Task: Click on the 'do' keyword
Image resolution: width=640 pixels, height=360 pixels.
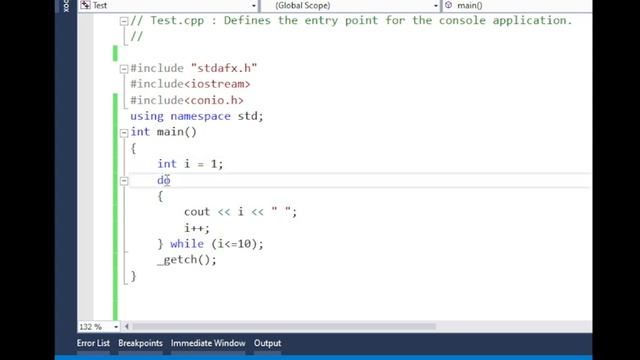Action: pos(164,180)
